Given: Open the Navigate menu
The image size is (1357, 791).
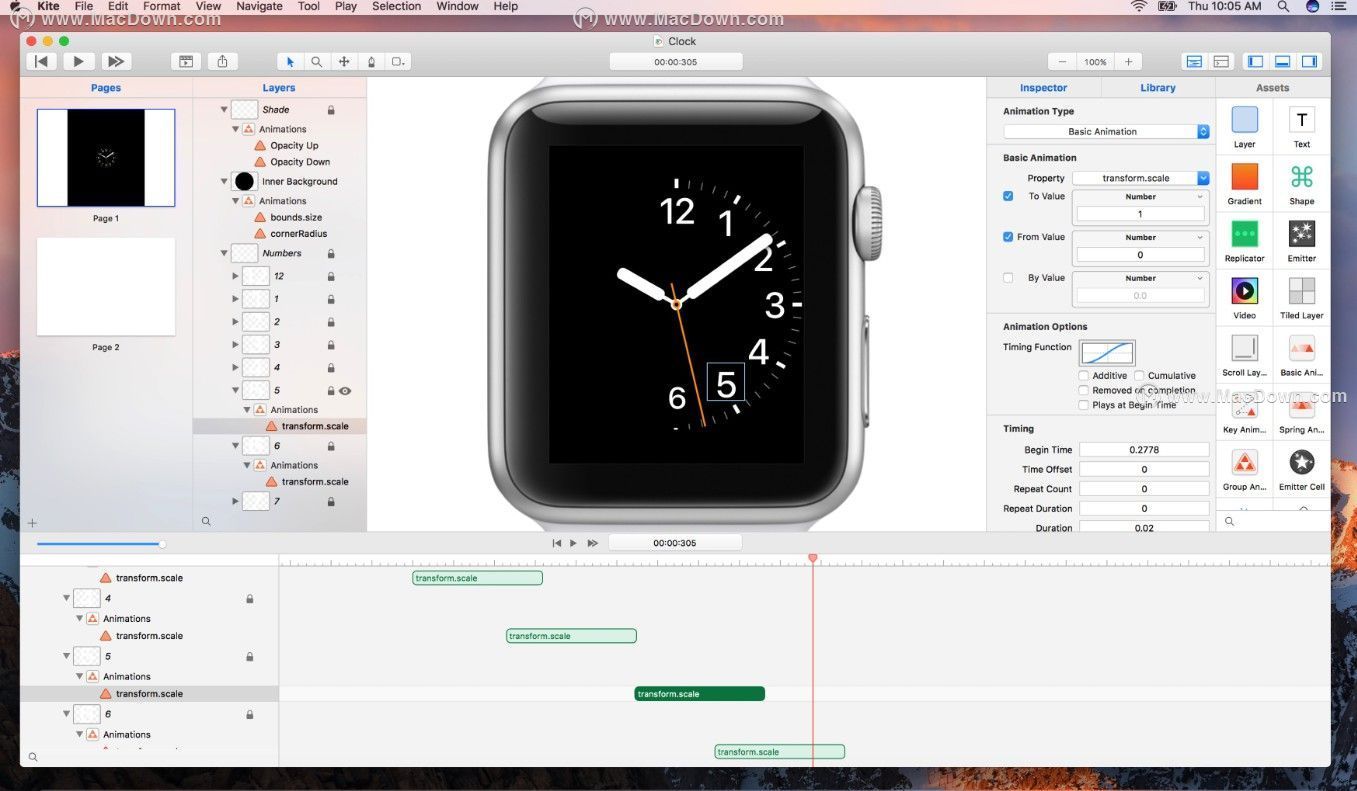Looking at the screenshot, I should 259,6.
